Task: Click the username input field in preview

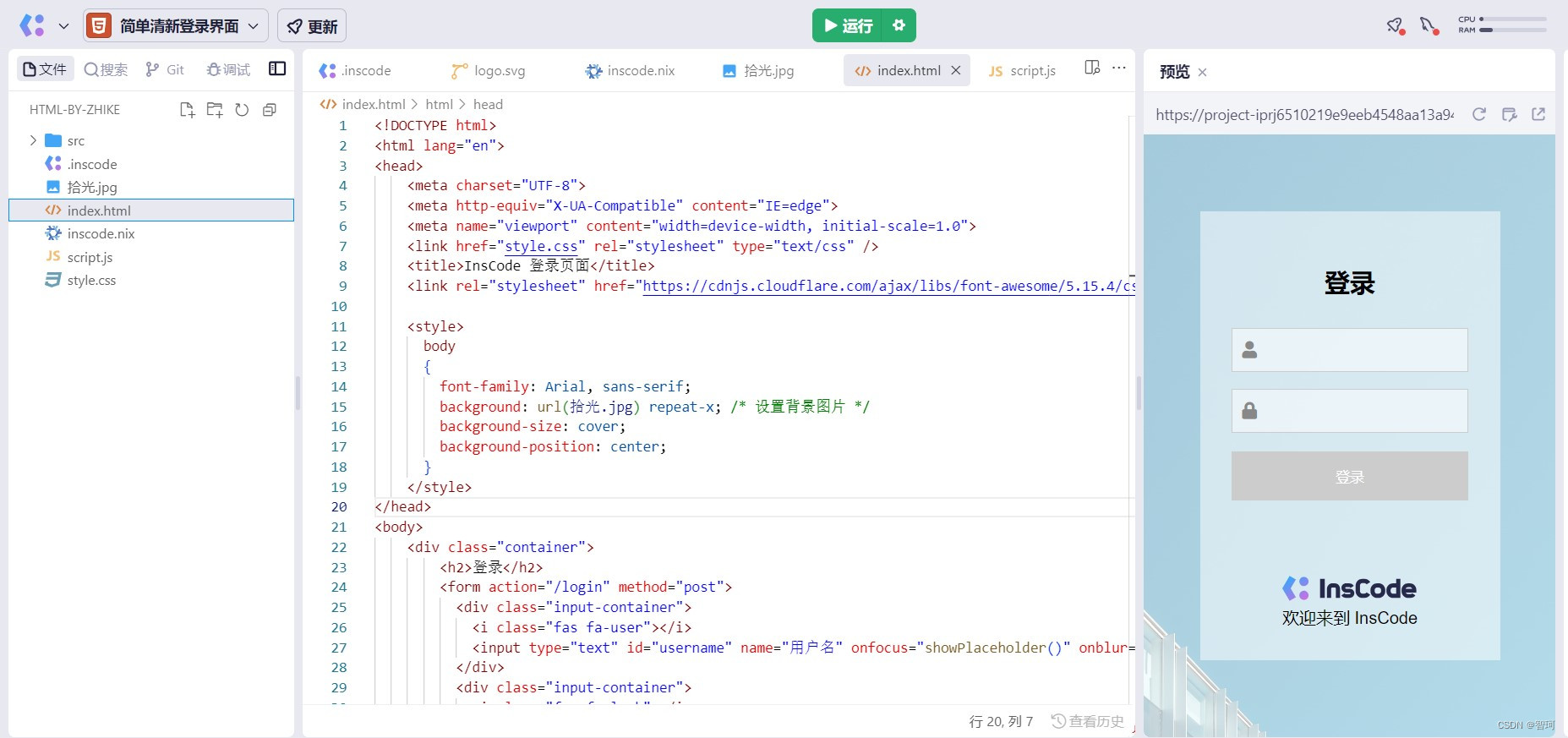Action: [x=1349, y=350]
